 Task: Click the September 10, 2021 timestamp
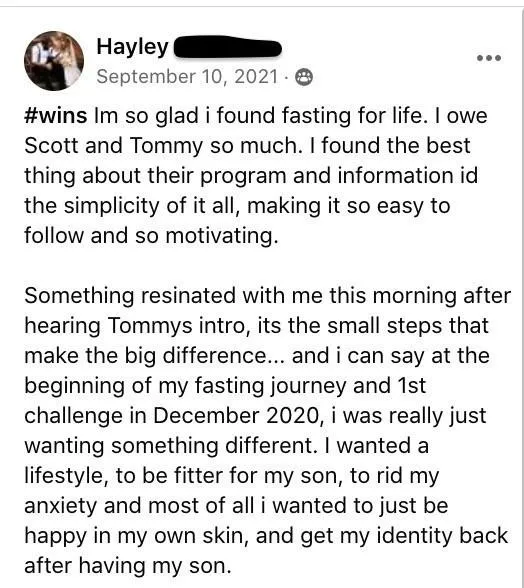[188, 77]
